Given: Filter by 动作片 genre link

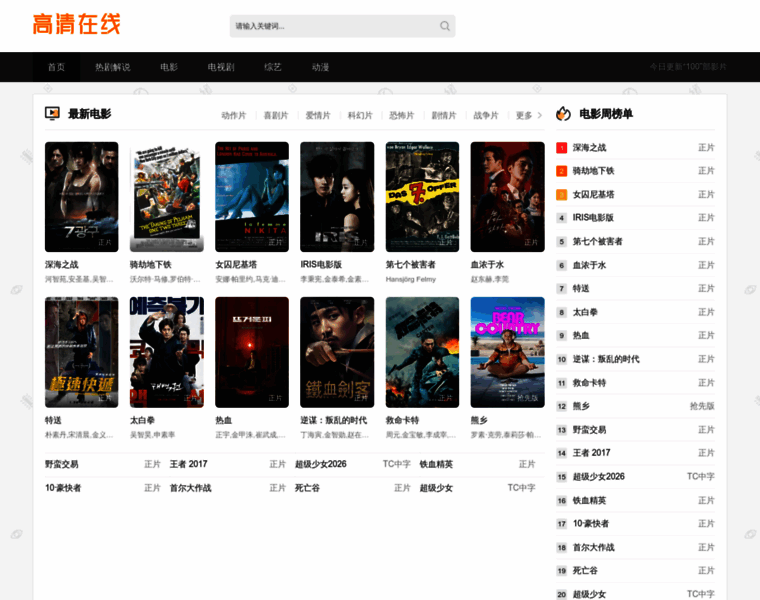Looking at the screenshot, I should [234, 115].
